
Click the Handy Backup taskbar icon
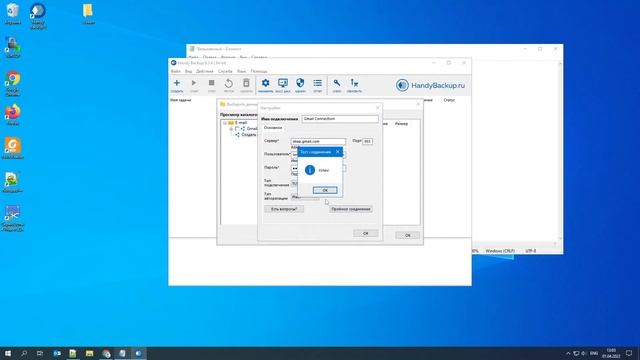point(139,353)
